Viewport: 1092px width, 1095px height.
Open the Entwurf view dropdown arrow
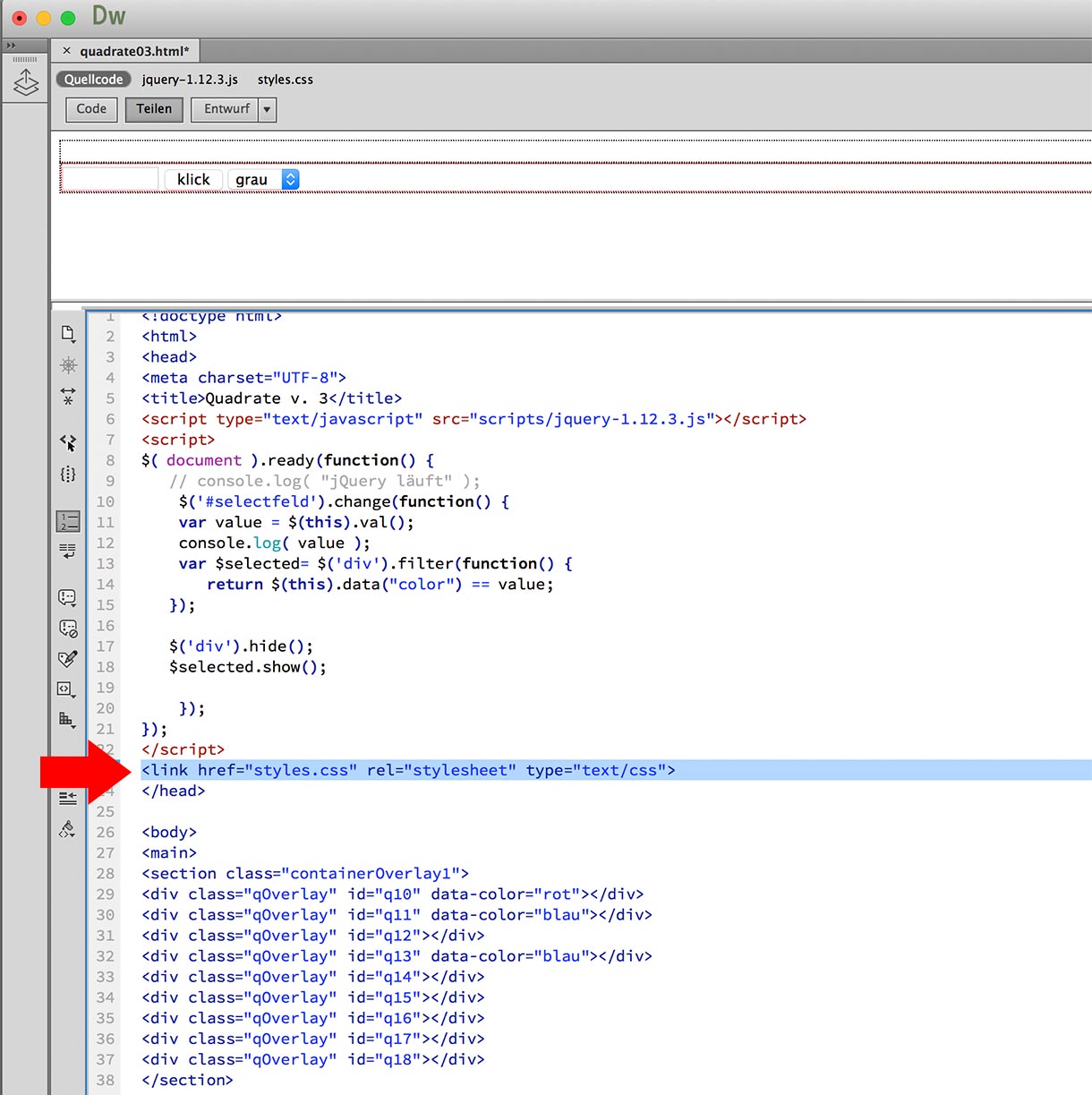tap(267, 109)
